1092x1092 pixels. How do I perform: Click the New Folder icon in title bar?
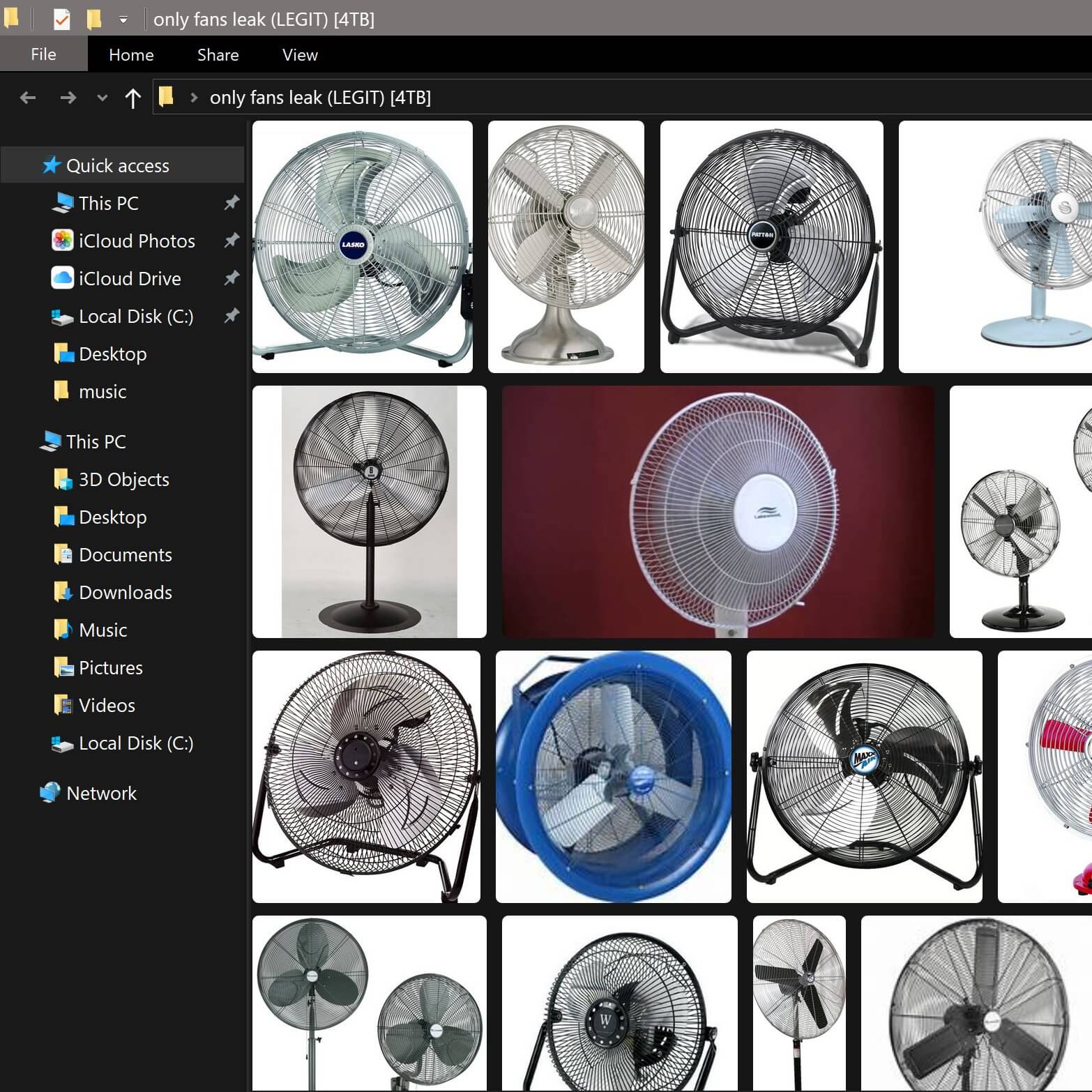coord(94,20)
